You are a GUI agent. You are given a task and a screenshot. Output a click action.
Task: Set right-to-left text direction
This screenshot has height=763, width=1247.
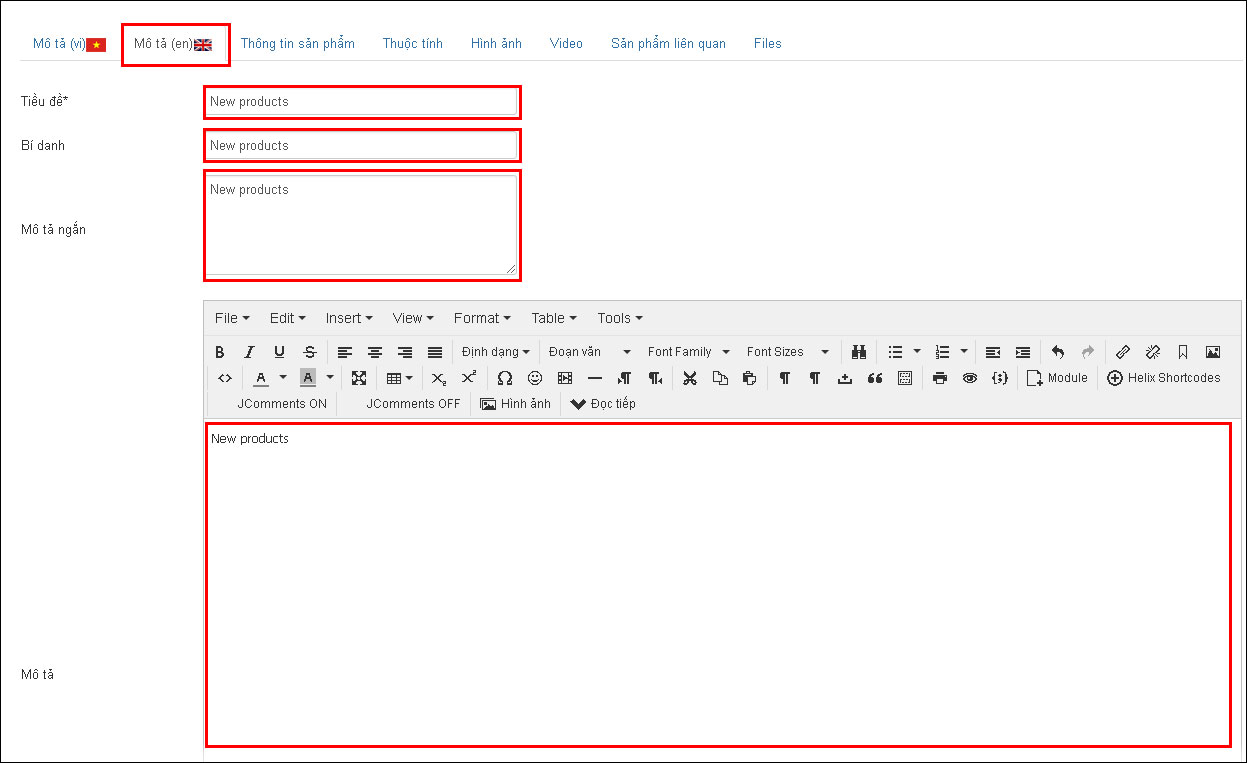[x=655, y=378]
